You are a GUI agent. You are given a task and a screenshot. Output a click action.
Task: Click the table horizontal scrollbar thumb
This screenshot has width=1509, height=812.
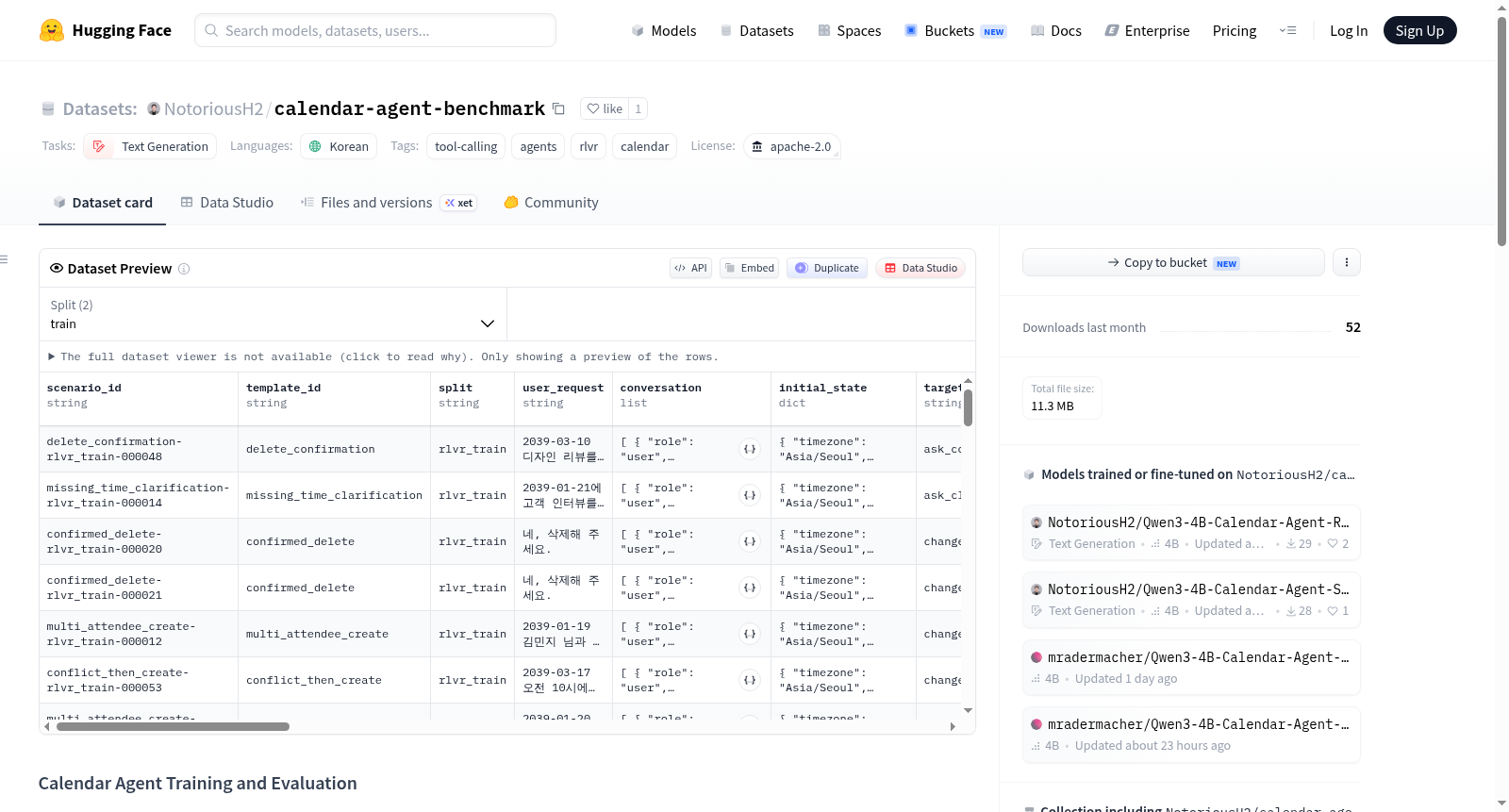[173, 727]
